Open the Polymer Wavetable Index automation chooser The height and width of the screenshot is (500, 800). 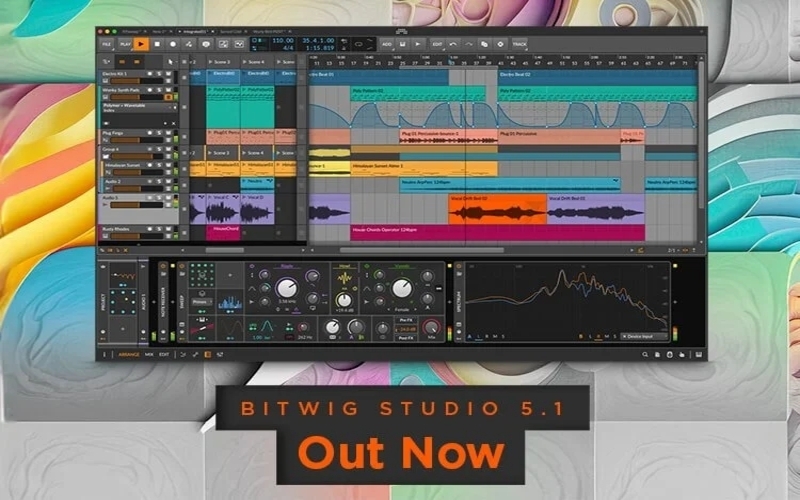tap(139, 108)
